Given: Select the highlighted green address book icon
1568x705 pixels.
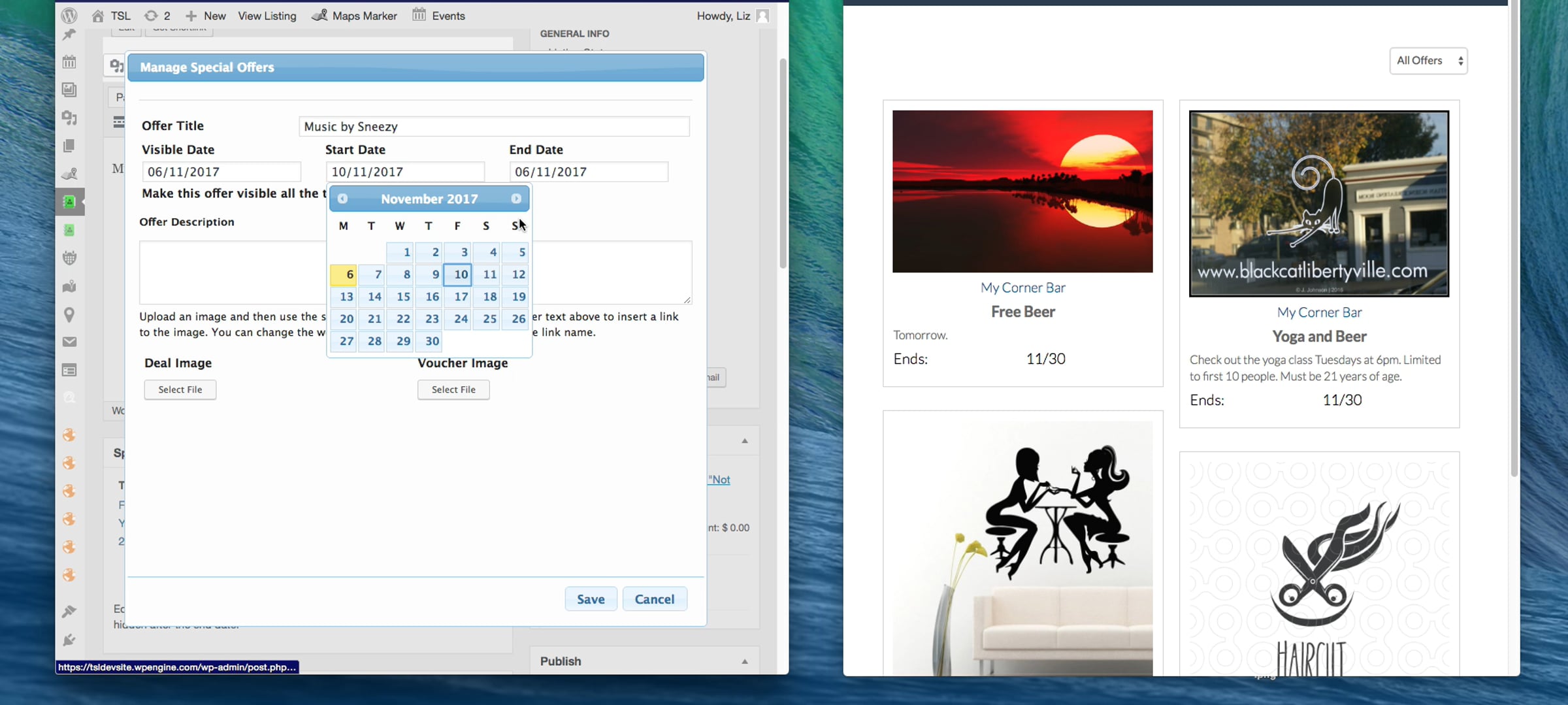Looking at the screenshot, I should pos(69,202).
